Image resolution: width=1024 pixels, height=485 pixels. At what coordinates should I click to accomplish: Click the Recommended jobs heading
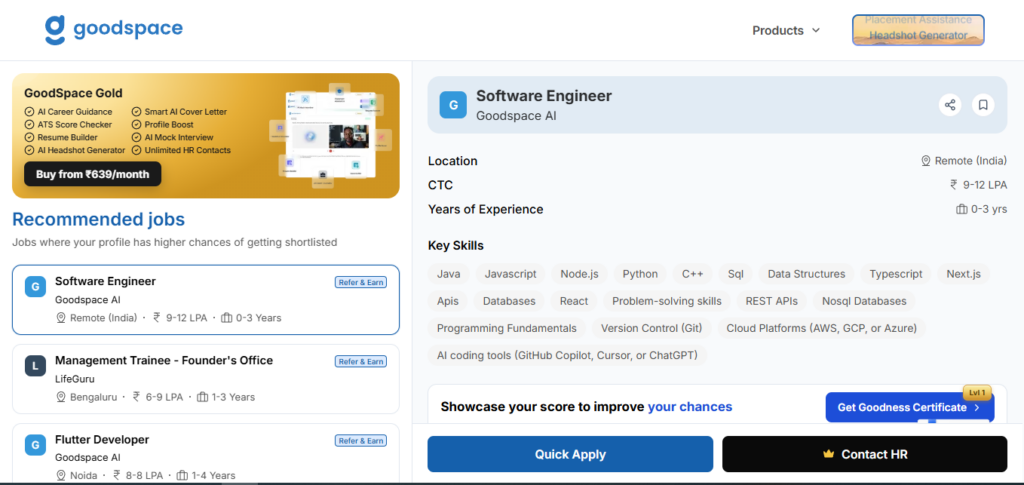coord(99,219)
